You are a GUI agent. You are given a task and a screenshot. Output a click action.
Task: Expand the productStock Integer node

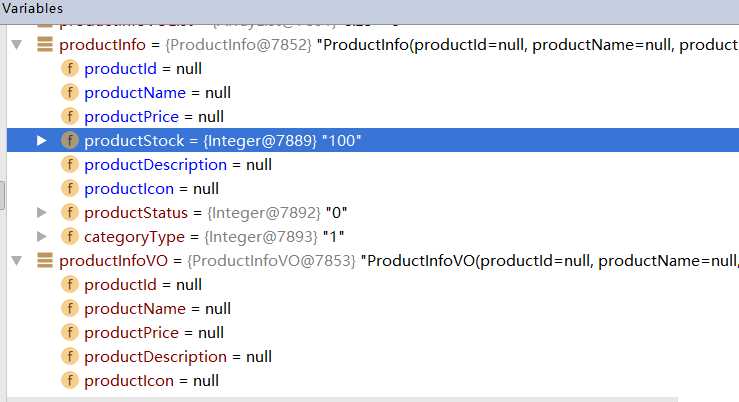(x=41, y=140)
